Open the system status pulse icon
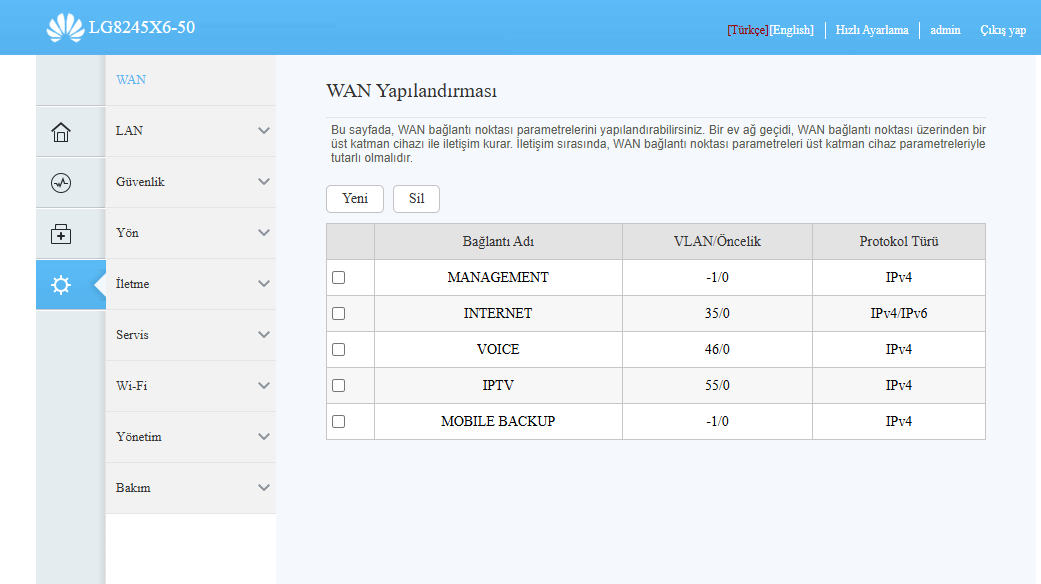Image resolution: width=1041 pixels, height=584 pixels. [x=61, y=182]
